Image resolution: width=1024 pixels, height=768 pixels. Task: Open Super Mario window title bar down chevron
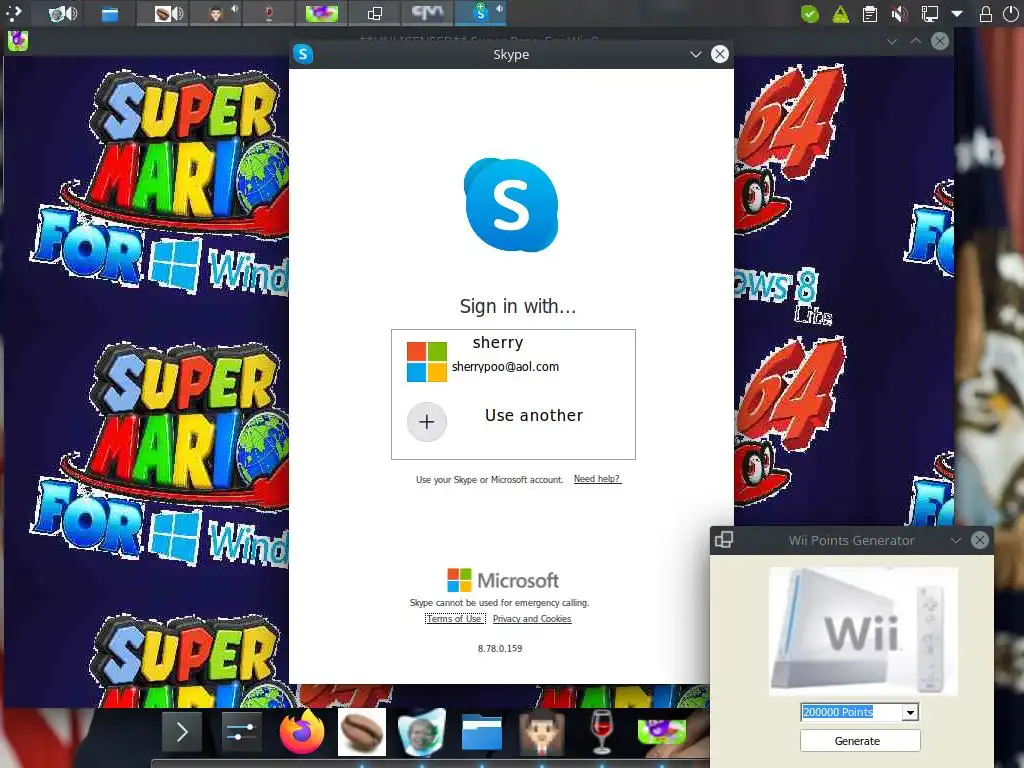(891, 41)
